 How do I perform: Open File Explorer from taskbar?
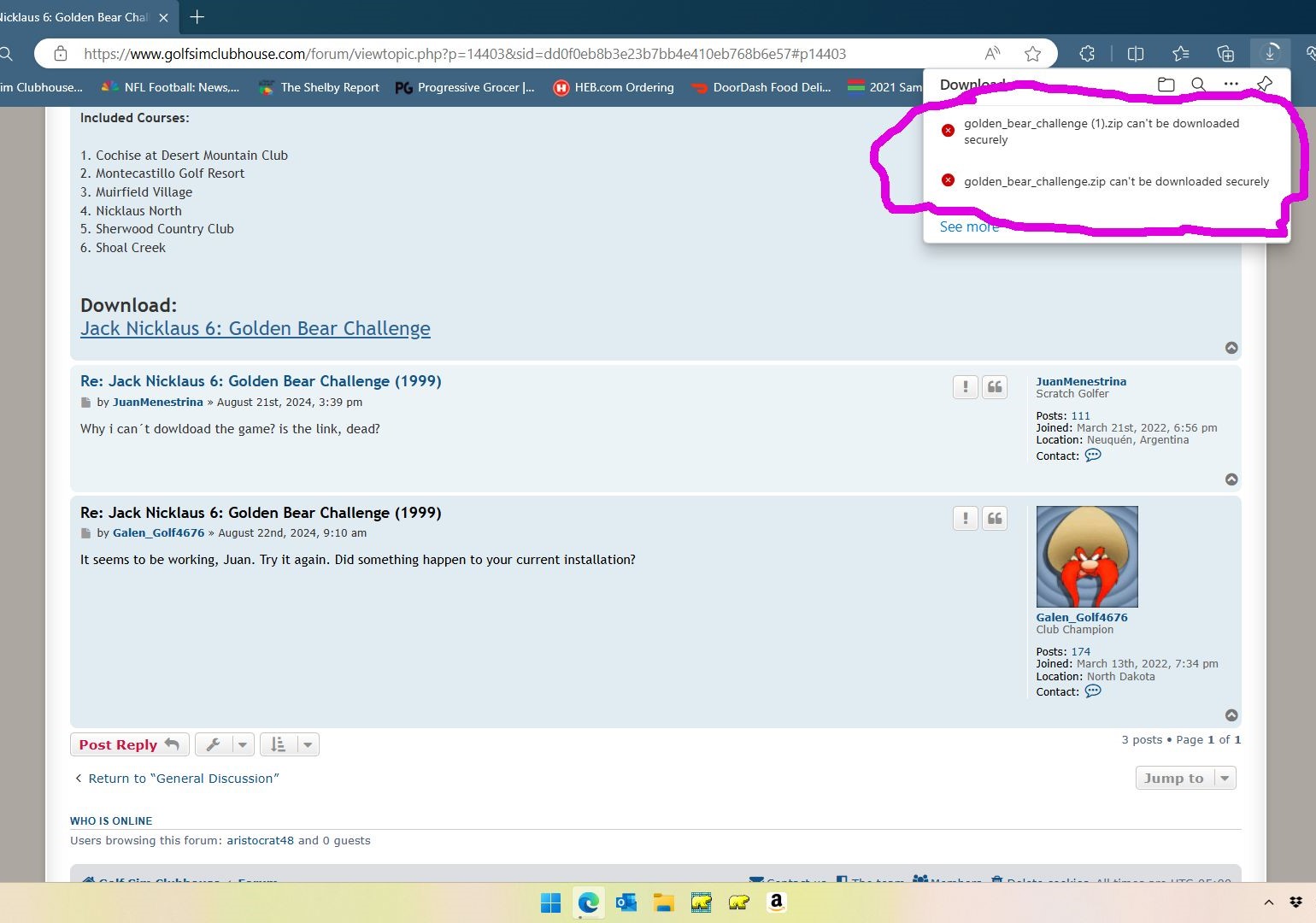(663, 902)
